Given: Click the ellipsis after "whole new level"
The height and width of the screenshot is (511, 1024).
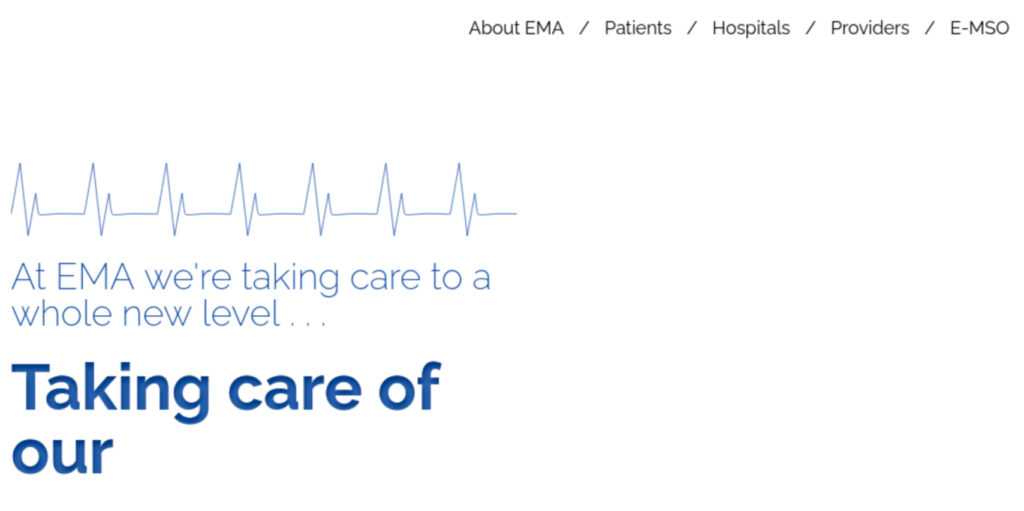Looking at the screenshot, I should 306,323.
